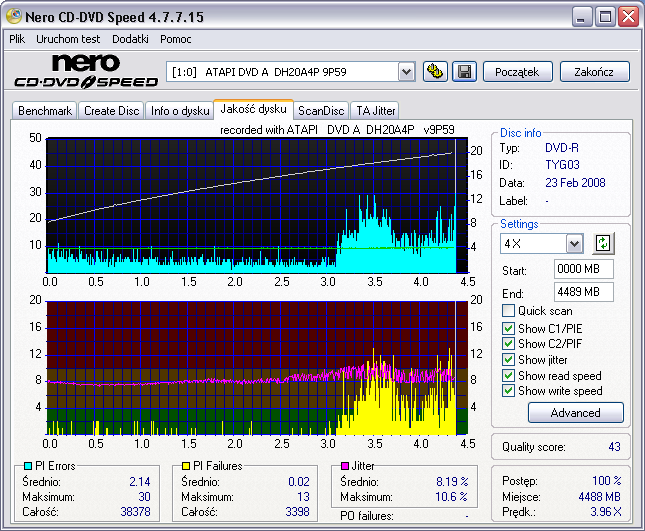Viewport: 645px width, 531px height.
Task: Click the PI Errors upper graph
Action: [257, 205]
